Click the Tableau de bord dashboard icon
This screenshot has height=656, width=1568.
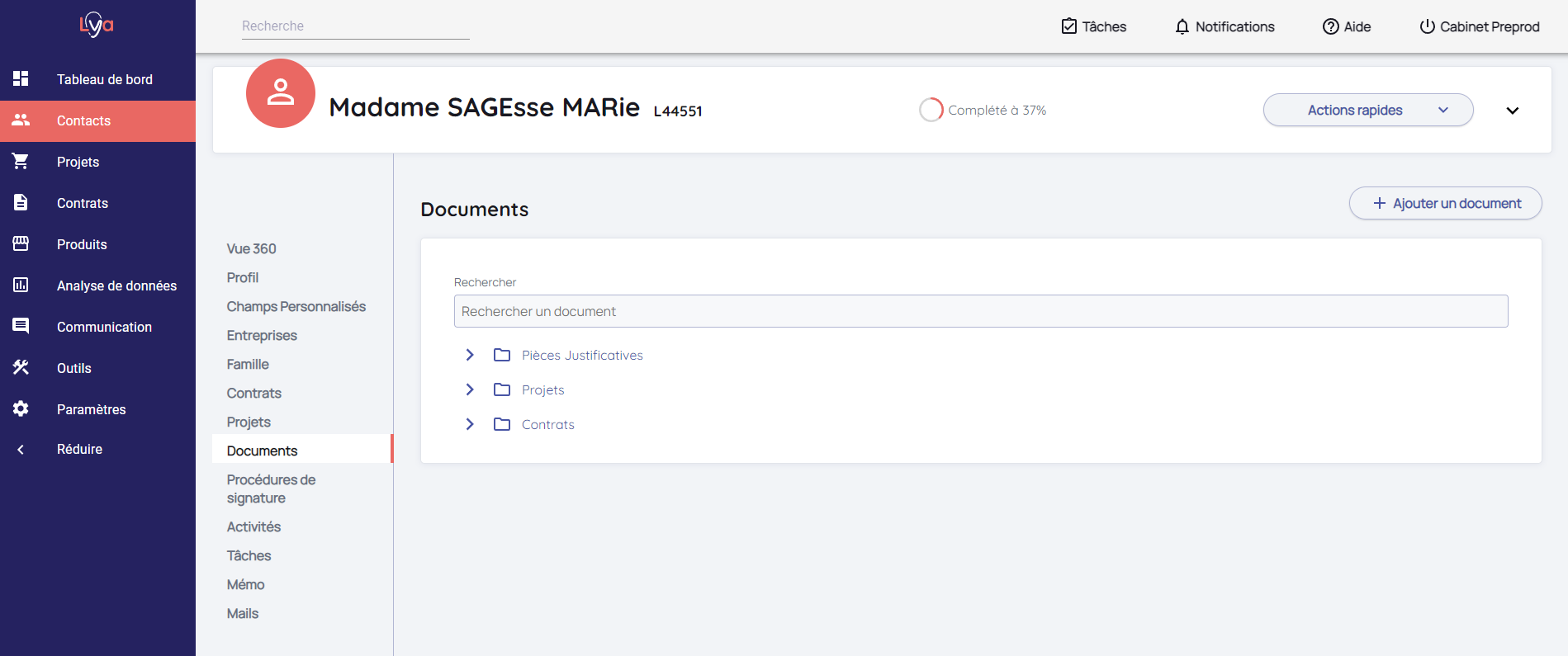21,78
